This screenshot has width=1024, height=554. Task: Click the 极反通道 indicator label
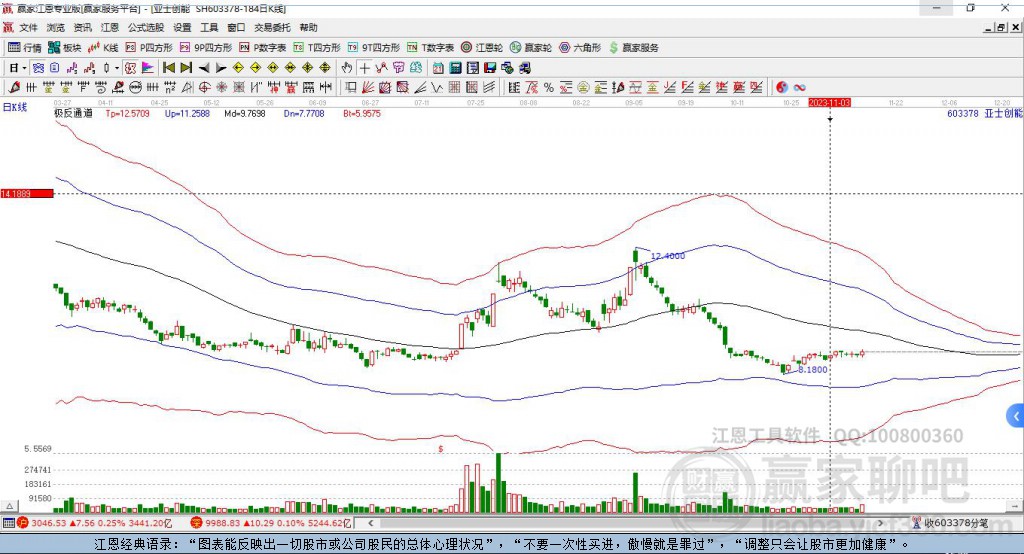pyautogui.click(x=73, y=114)
